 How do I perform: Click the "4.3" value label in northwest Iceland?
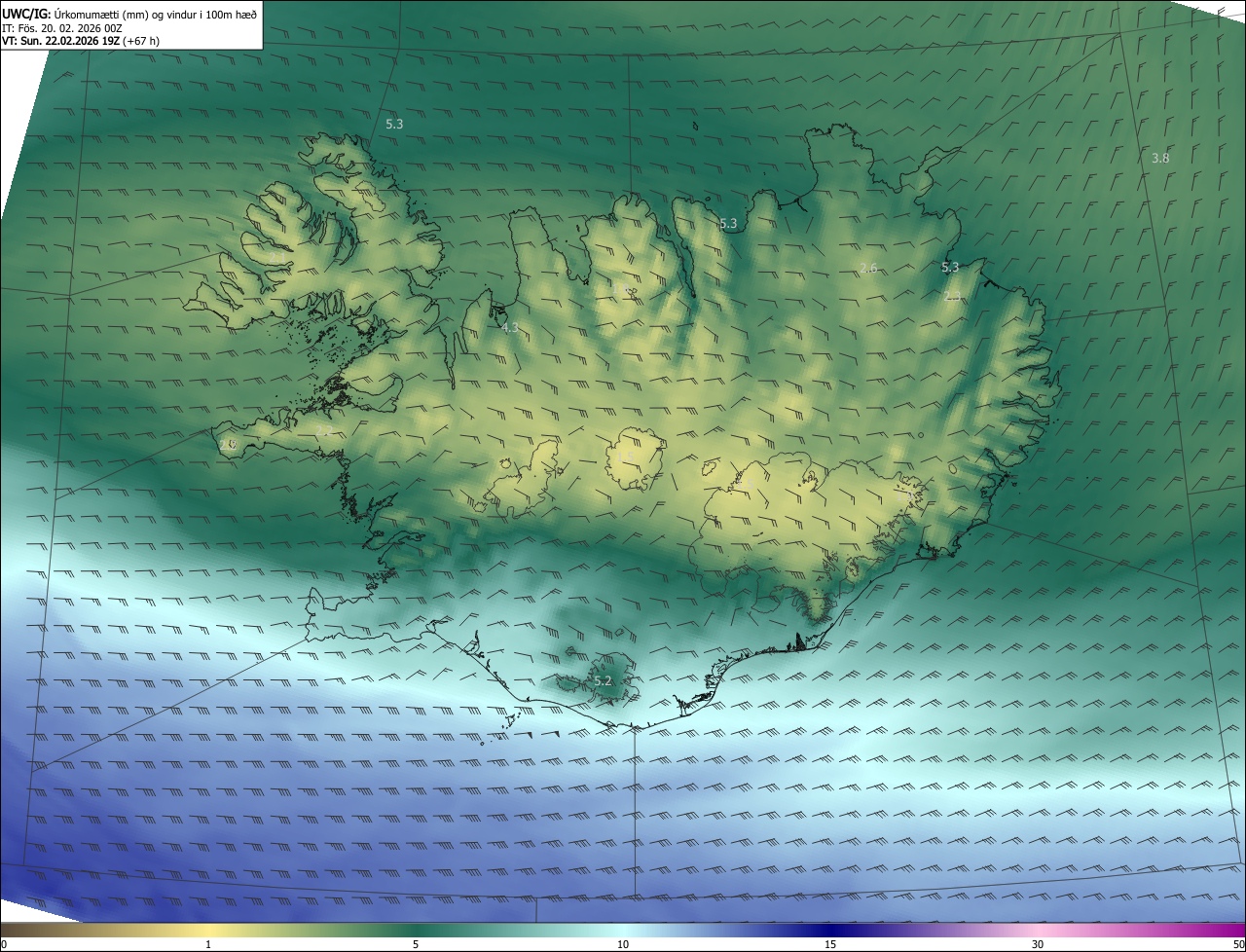(509, 328)
